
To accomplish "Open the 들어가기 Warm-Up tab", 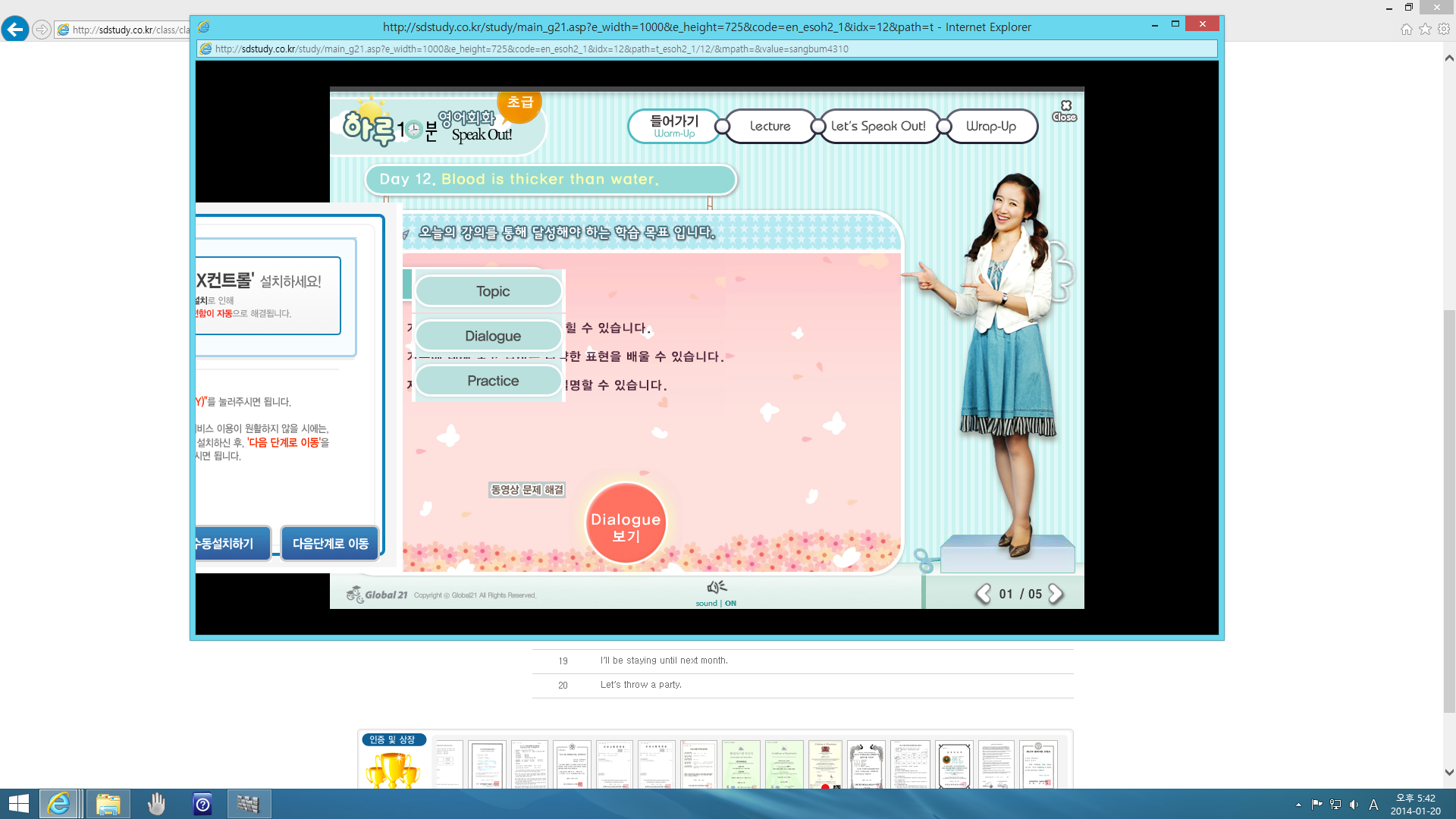I will point(673,126).
